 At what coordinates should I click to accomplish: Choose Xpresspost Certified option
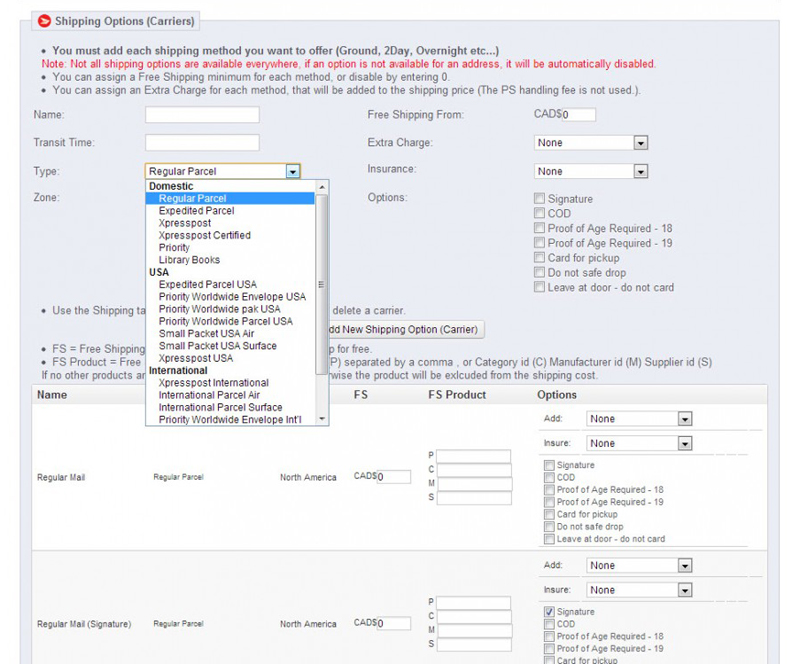205,235
